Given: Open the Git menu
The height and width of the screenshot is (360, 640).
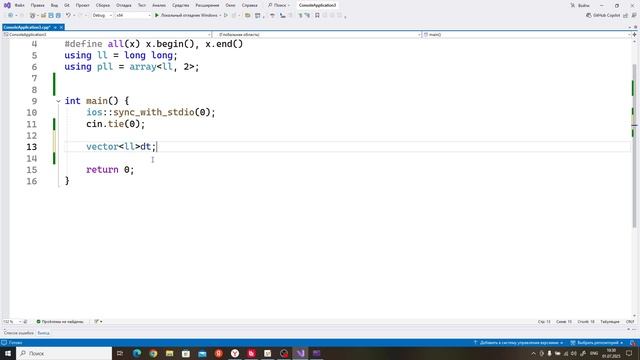Looking at the screenshot, I should coord(67,5).
